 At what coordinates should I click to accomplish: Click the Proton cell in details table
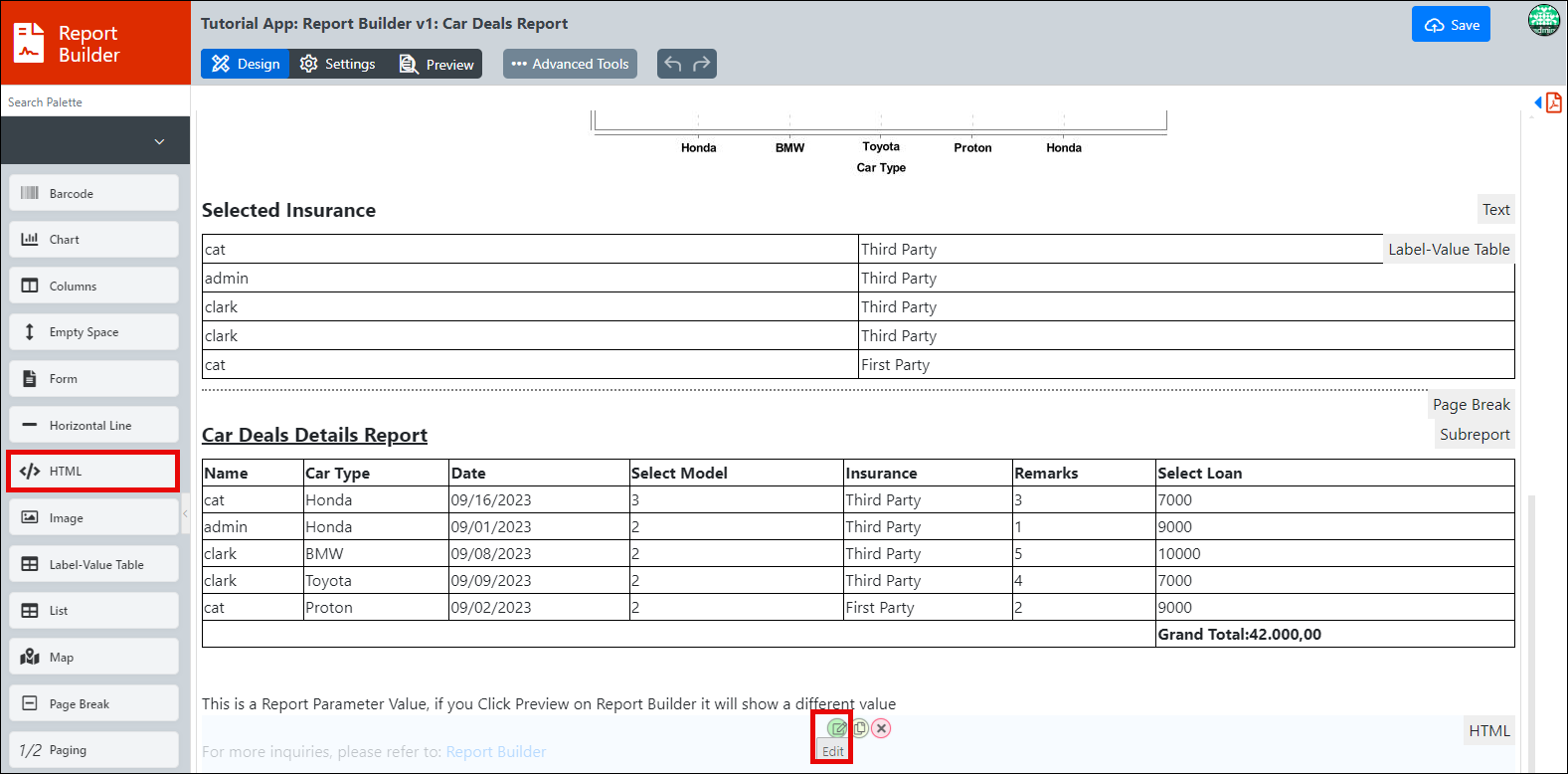(376, 608)
